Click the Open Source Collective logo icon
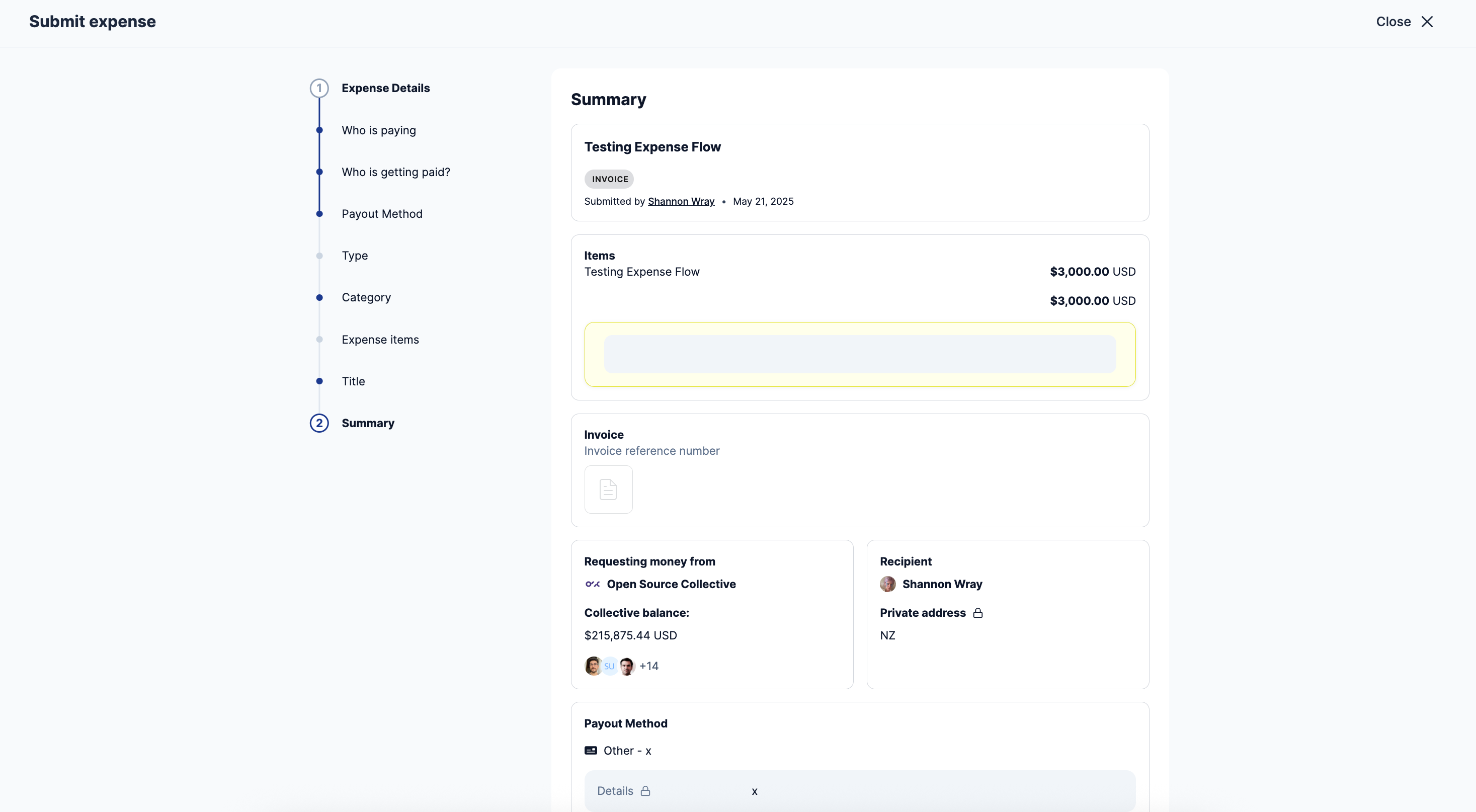 point(593,584)
